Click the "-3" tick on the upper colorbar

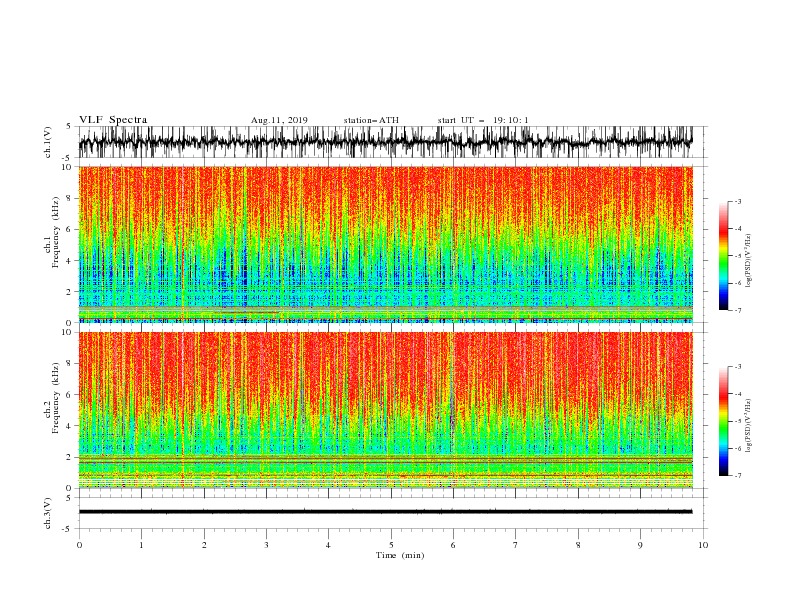pos(737,201)
